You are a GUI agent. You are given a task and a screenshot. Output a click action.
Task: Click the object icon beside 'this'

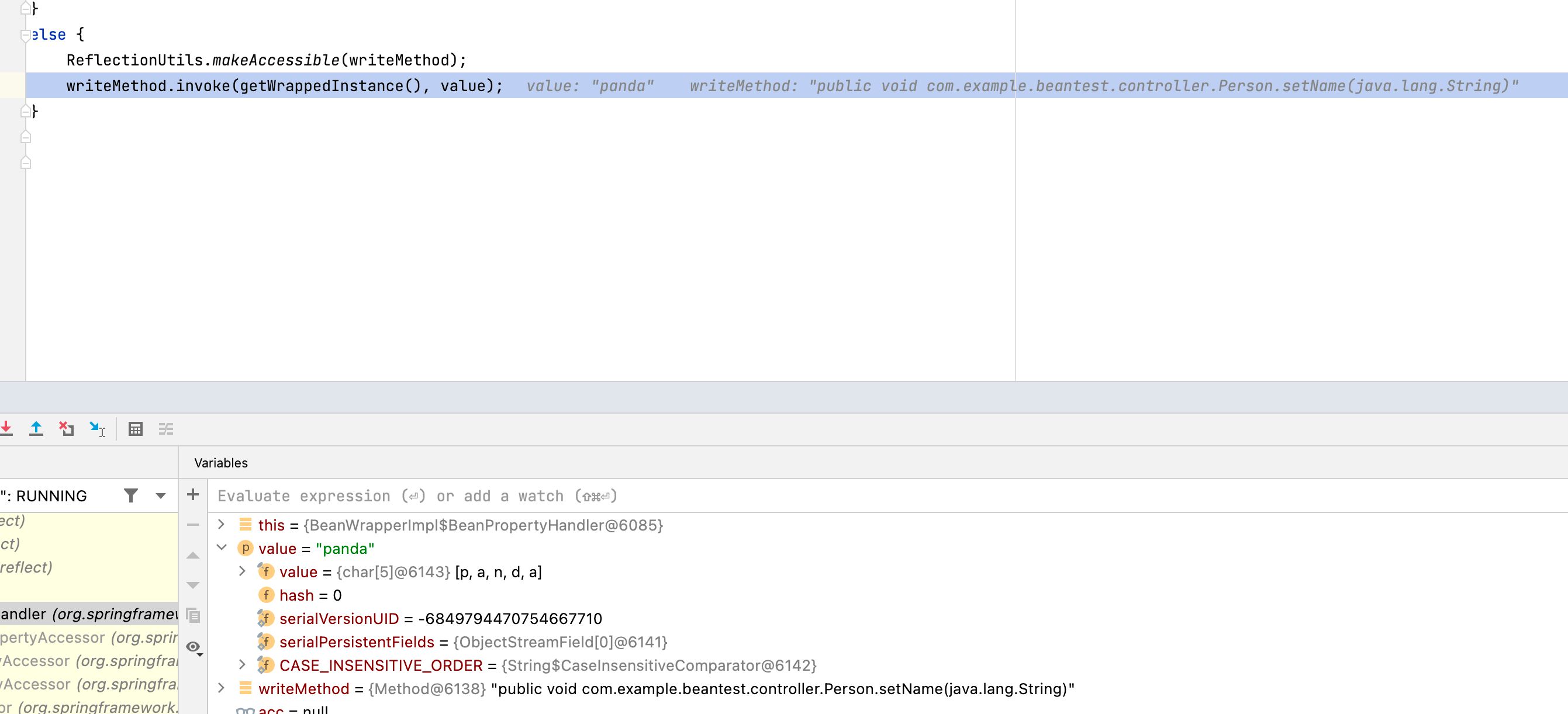click(x=246, y=524)
